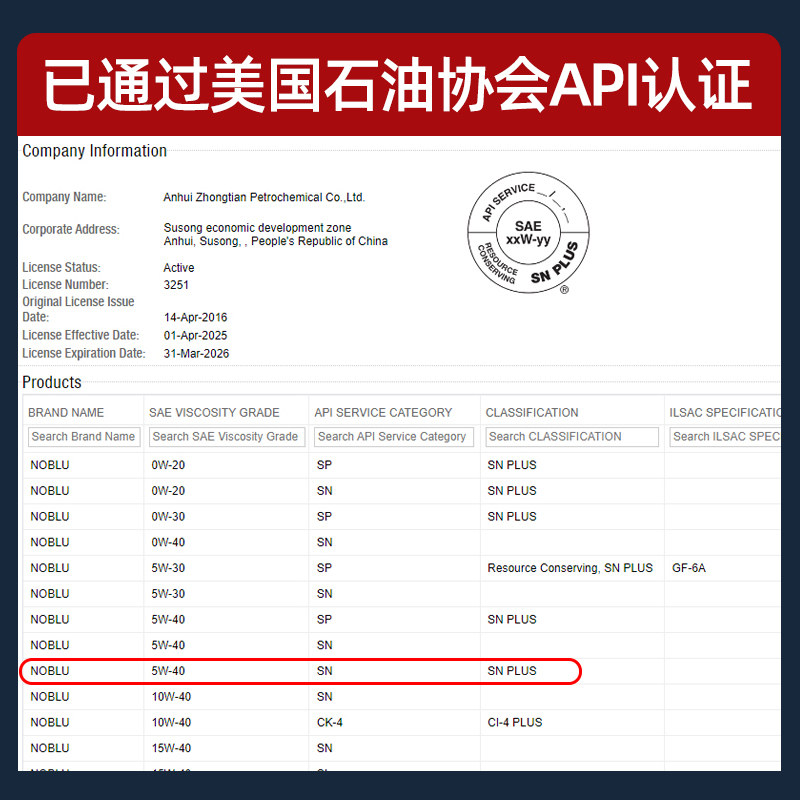800x800 pixels.
Task: Select the 0W-30 viscosity grade cell
Action: pyautogui.click(x=168, y=516)
